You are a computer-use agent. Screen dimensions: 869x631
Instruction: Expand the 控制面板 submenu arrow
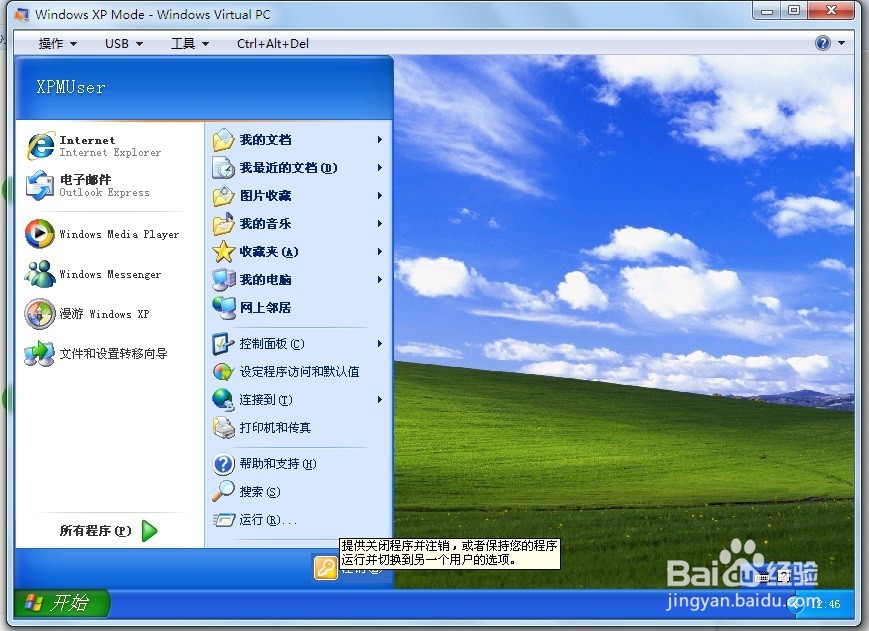[x=380, y=343]
